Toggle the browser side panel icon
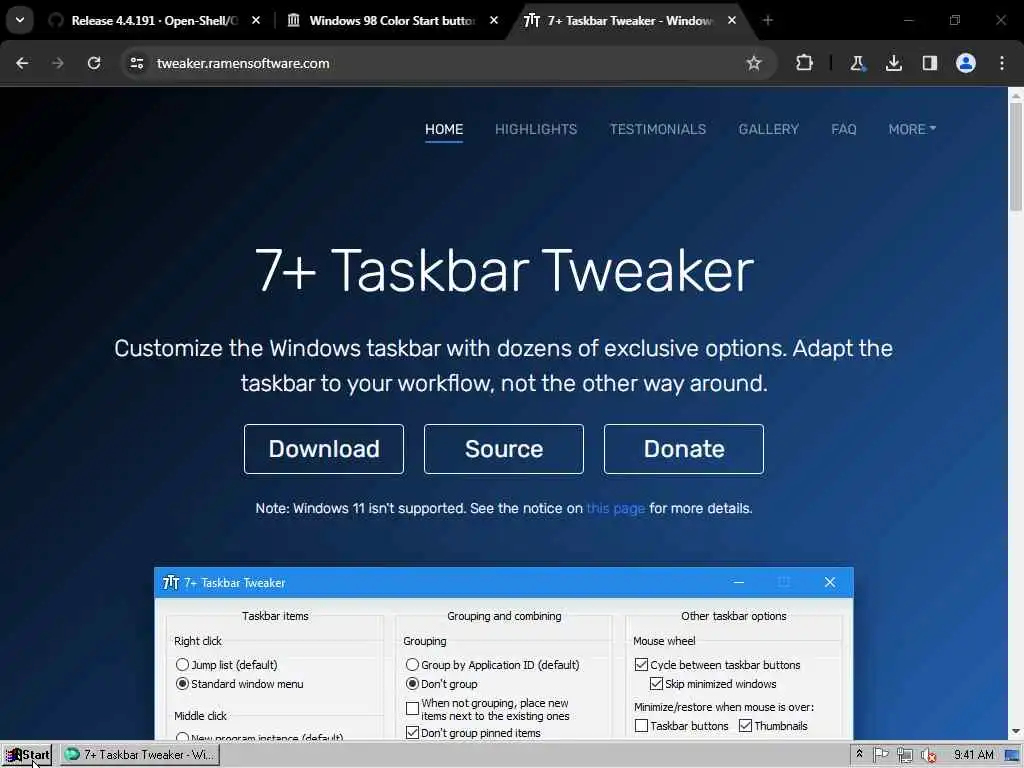 pyautogui.click(x=929, y=63)
